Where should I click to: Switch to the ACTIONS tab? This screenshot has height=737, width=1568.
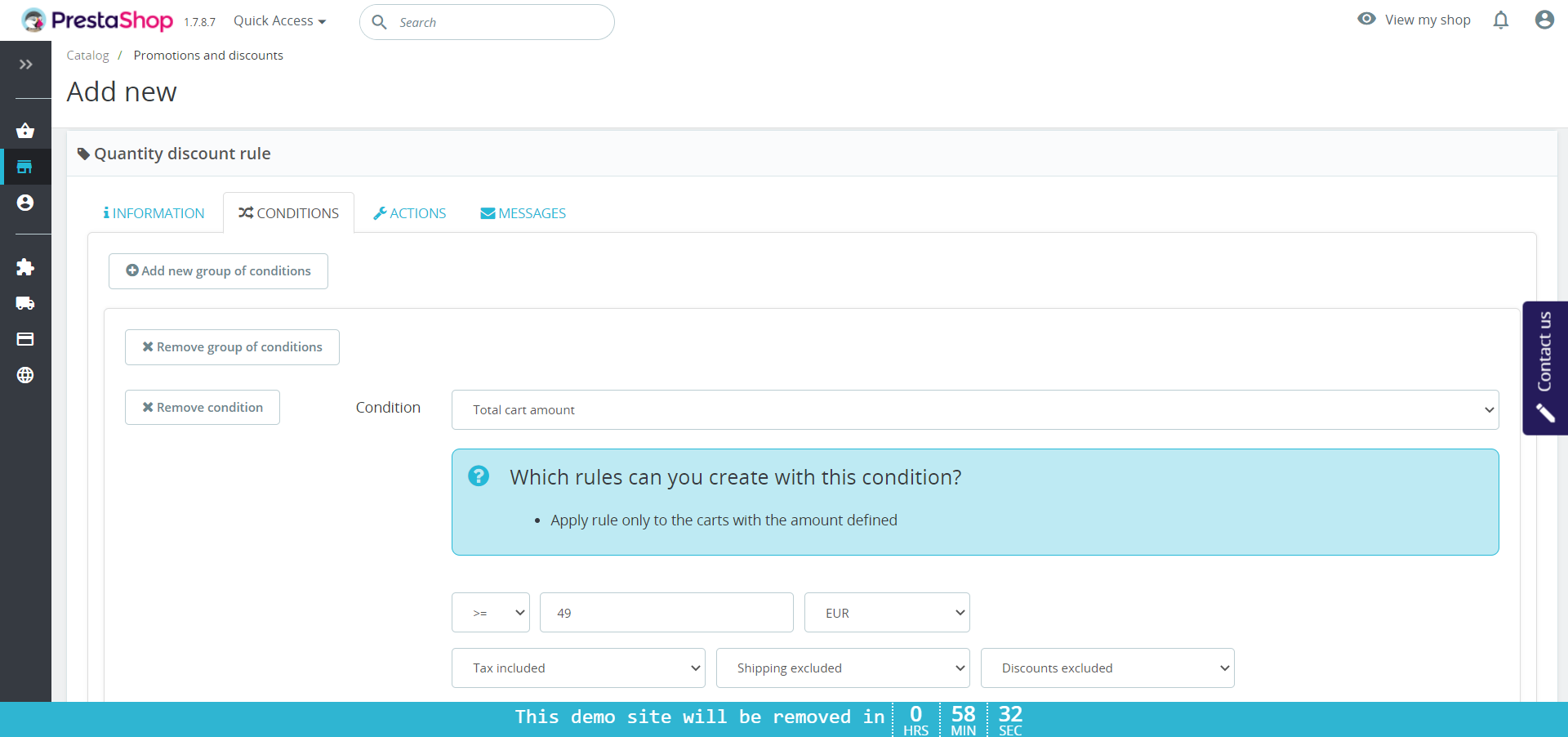(410, 213)
